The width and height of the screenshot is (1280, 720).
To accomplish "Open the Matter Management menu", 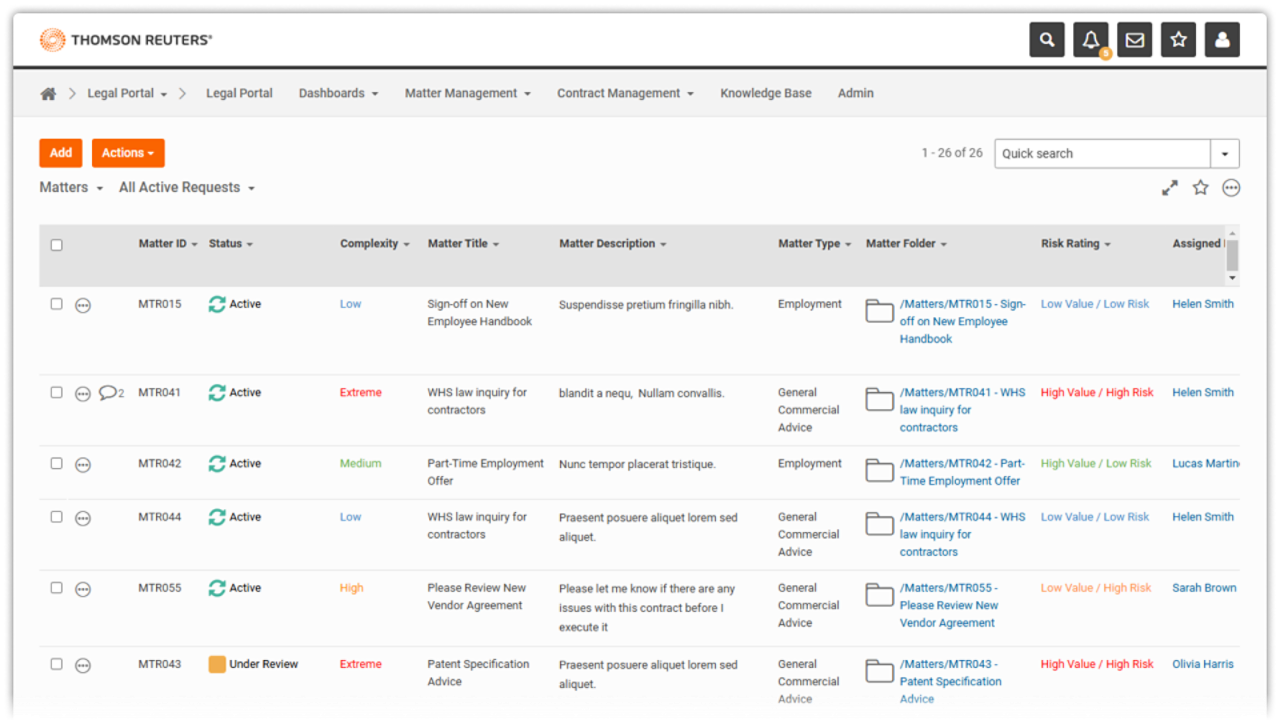I will (467, 94).
